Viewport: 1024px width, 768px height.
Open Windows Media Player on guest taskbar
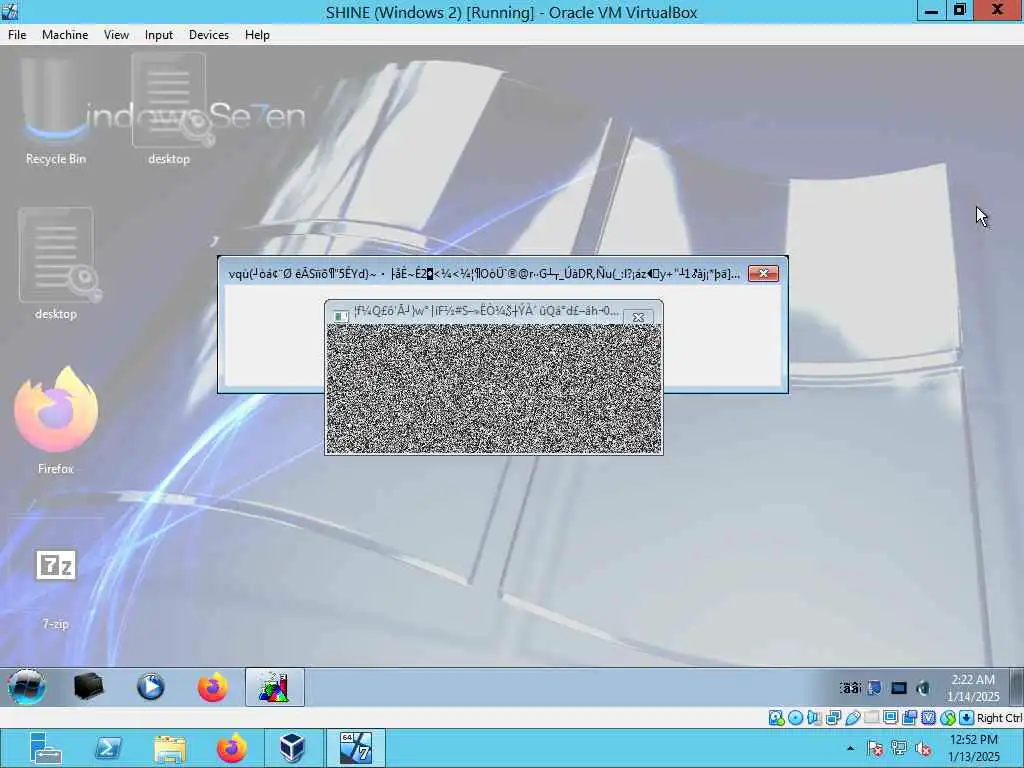click(x=151, y=686)
